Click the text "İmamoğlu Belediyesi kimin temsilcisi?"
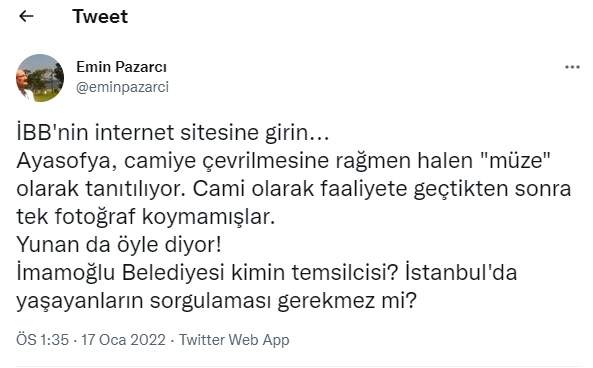 click(x=206, y=273)
